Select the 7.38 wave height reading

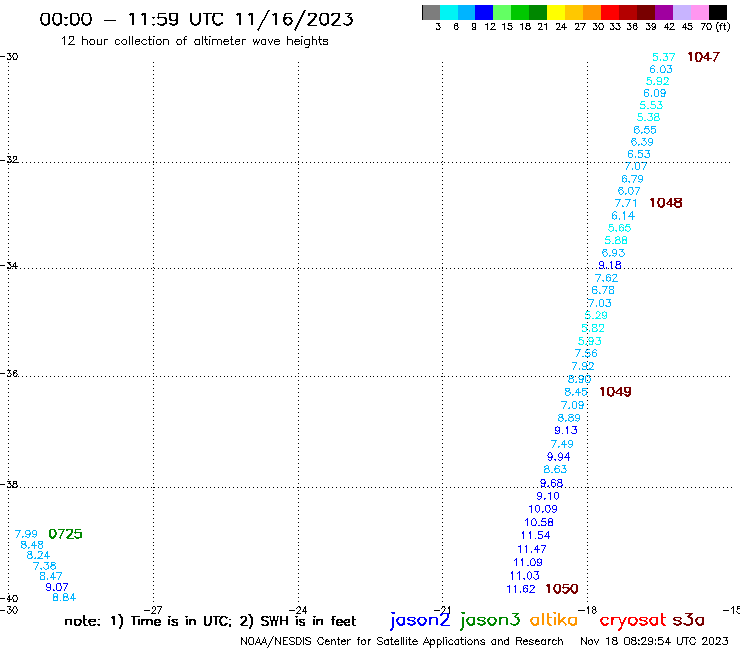(x=44, y=566)
